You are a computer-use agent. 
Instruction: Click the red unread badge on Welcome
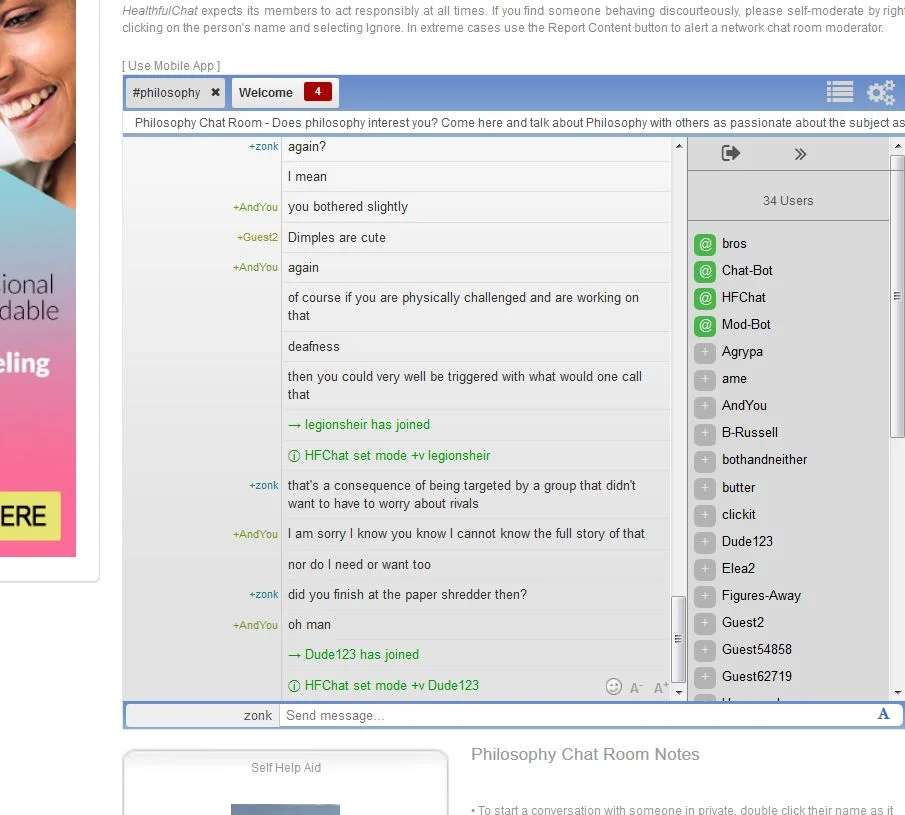(317, 92)
